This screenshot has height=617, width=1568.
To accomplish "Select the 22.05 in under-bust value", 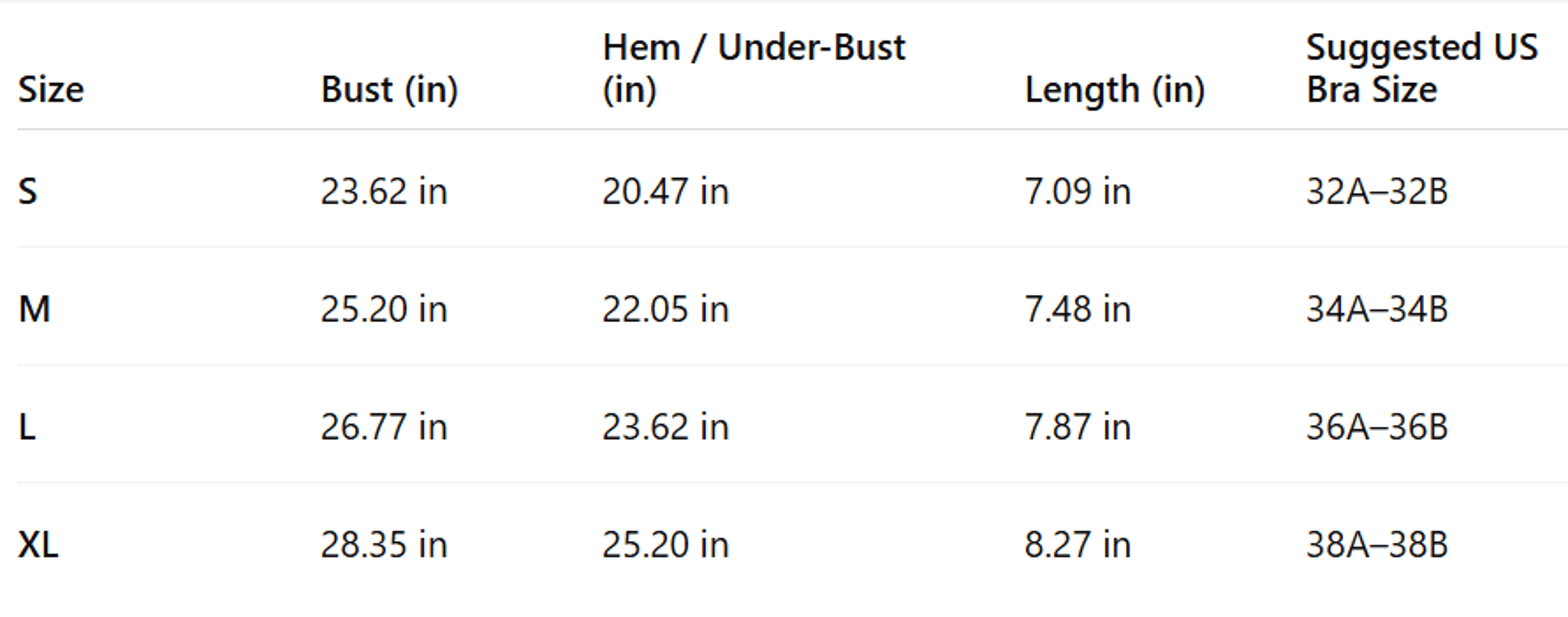I will [665, 309].
